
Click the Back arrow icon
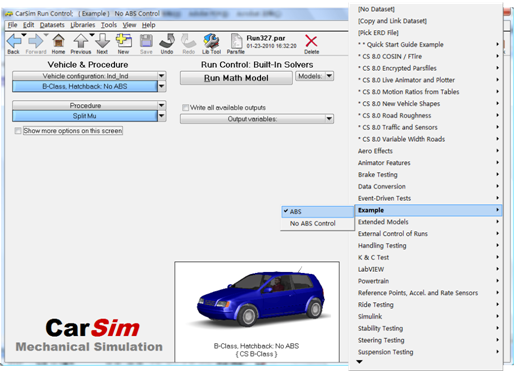(x=14, y=41)
